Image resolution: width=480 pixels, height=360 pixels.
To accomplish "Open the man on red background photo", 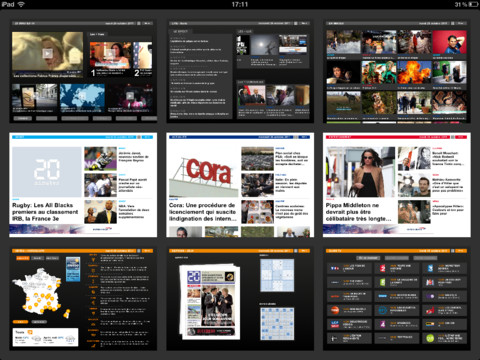I will coord(449,42).
